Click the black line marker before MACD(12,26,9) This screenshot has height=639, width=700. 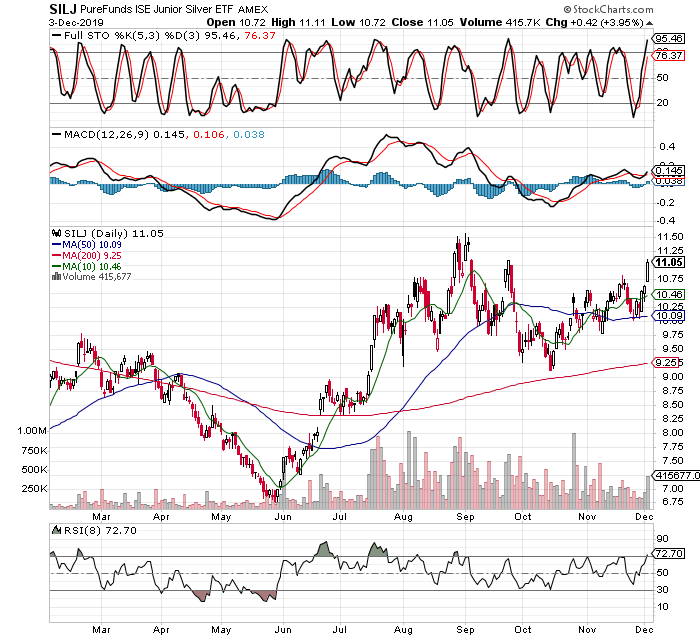coord(57,134)
